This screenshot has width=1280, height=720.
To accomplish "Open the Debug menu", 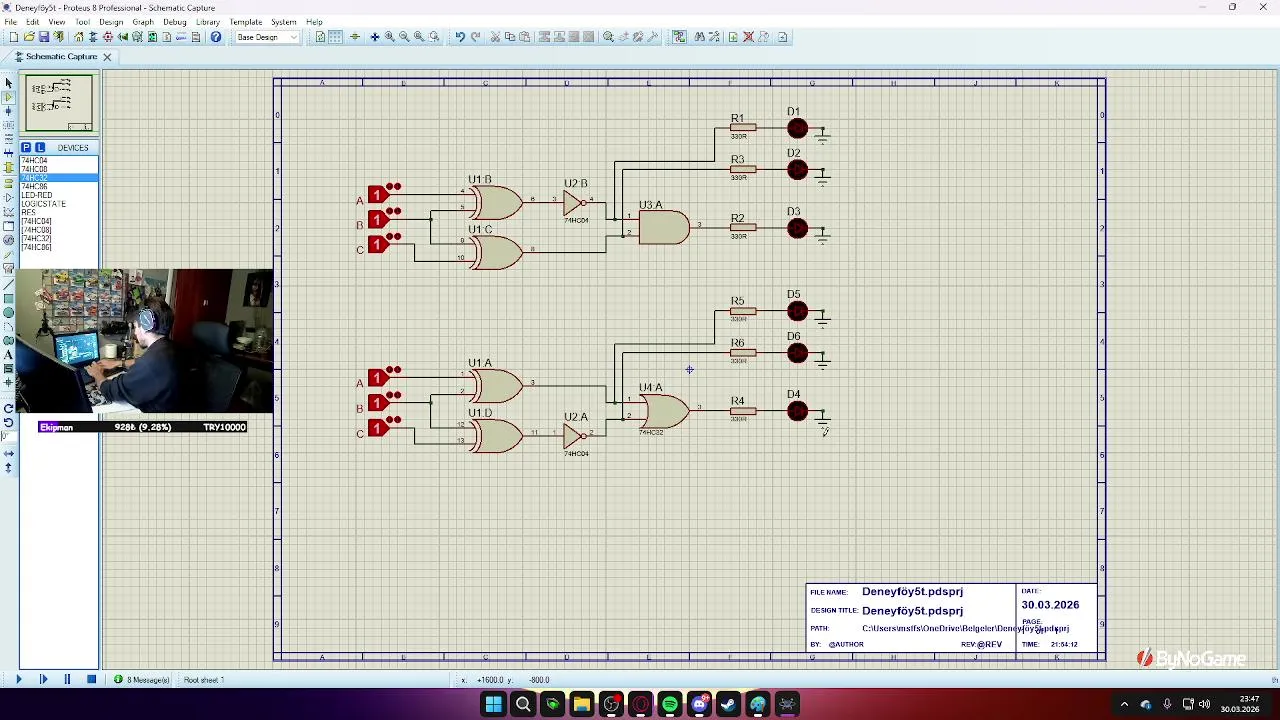I will (x=175, y=22).
